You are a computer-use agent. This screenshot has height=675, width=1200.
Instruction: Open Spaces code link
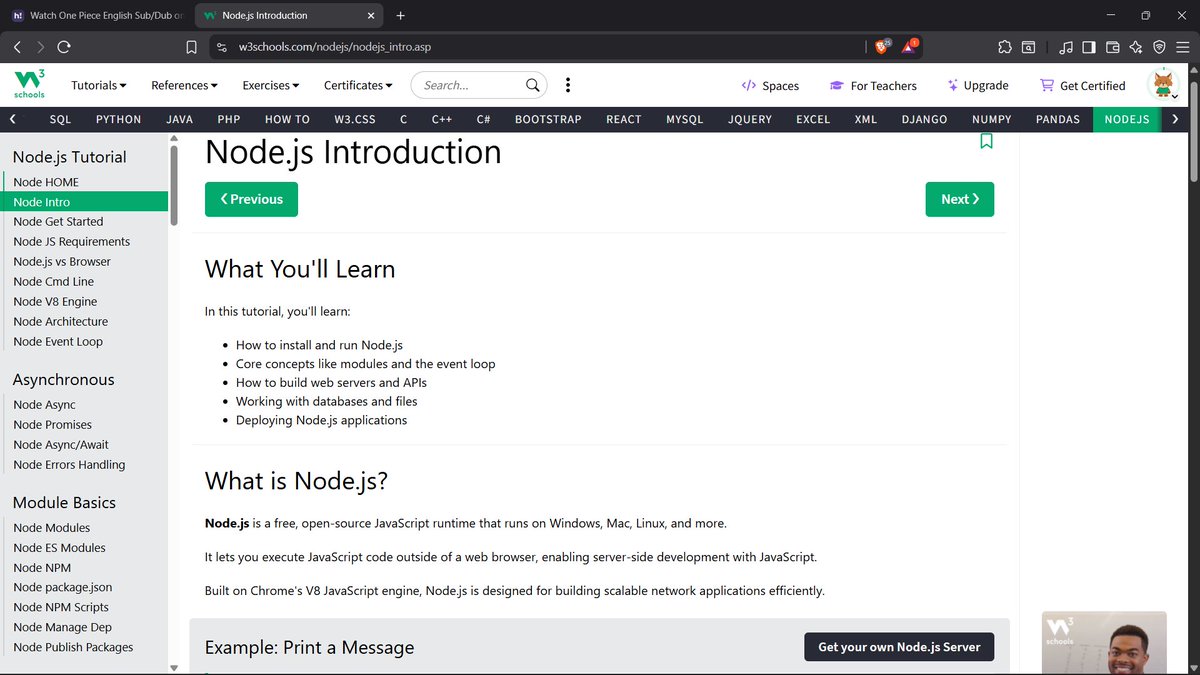coord(770,85)
